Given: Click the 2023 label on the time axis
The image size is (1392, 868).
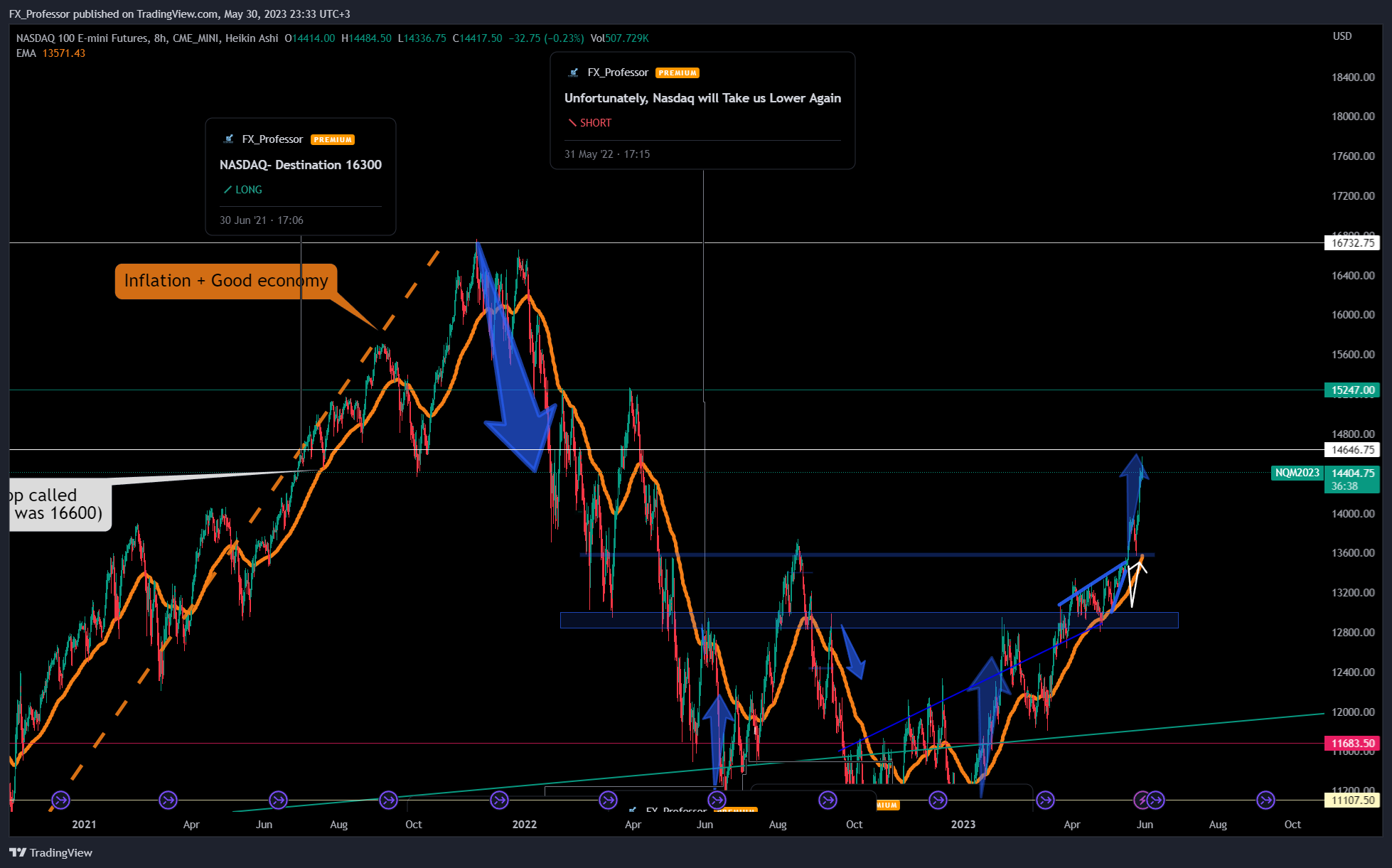Looking at the screenshot, I should coord(963,825).
